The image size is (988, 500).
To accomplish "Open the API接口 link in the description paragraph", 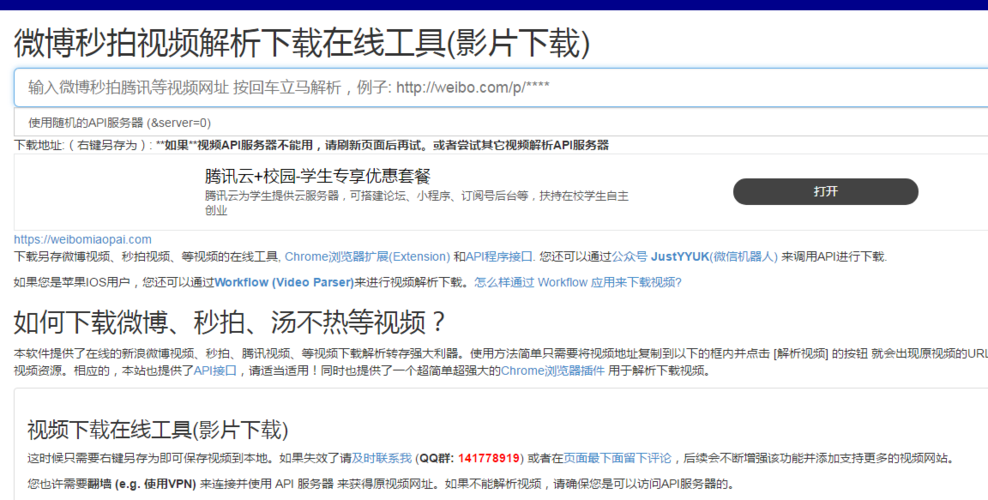I will coord(215,370).
